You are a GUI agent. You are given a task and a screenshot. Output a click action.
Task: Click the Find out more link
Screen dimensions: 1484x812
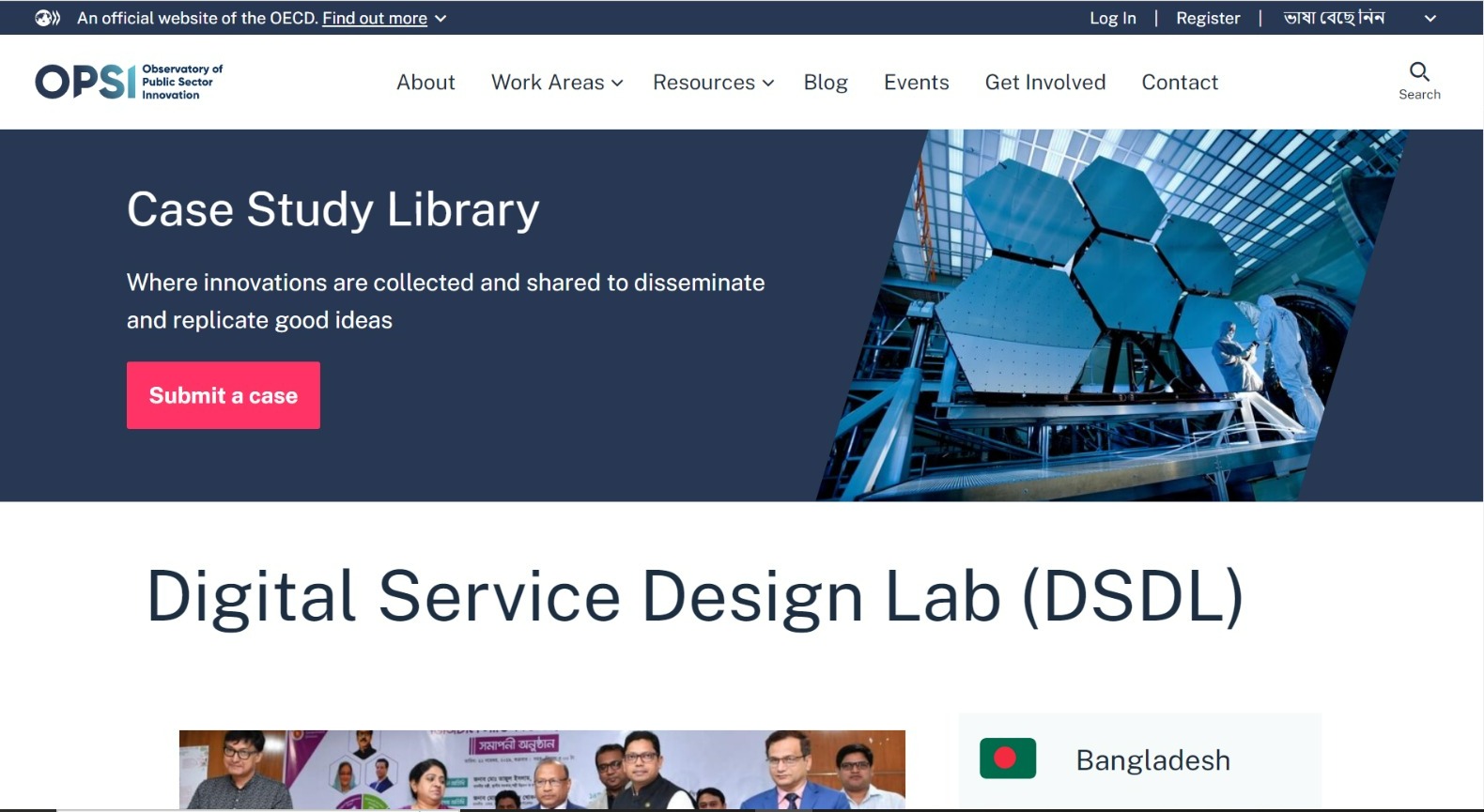(375, 18)
